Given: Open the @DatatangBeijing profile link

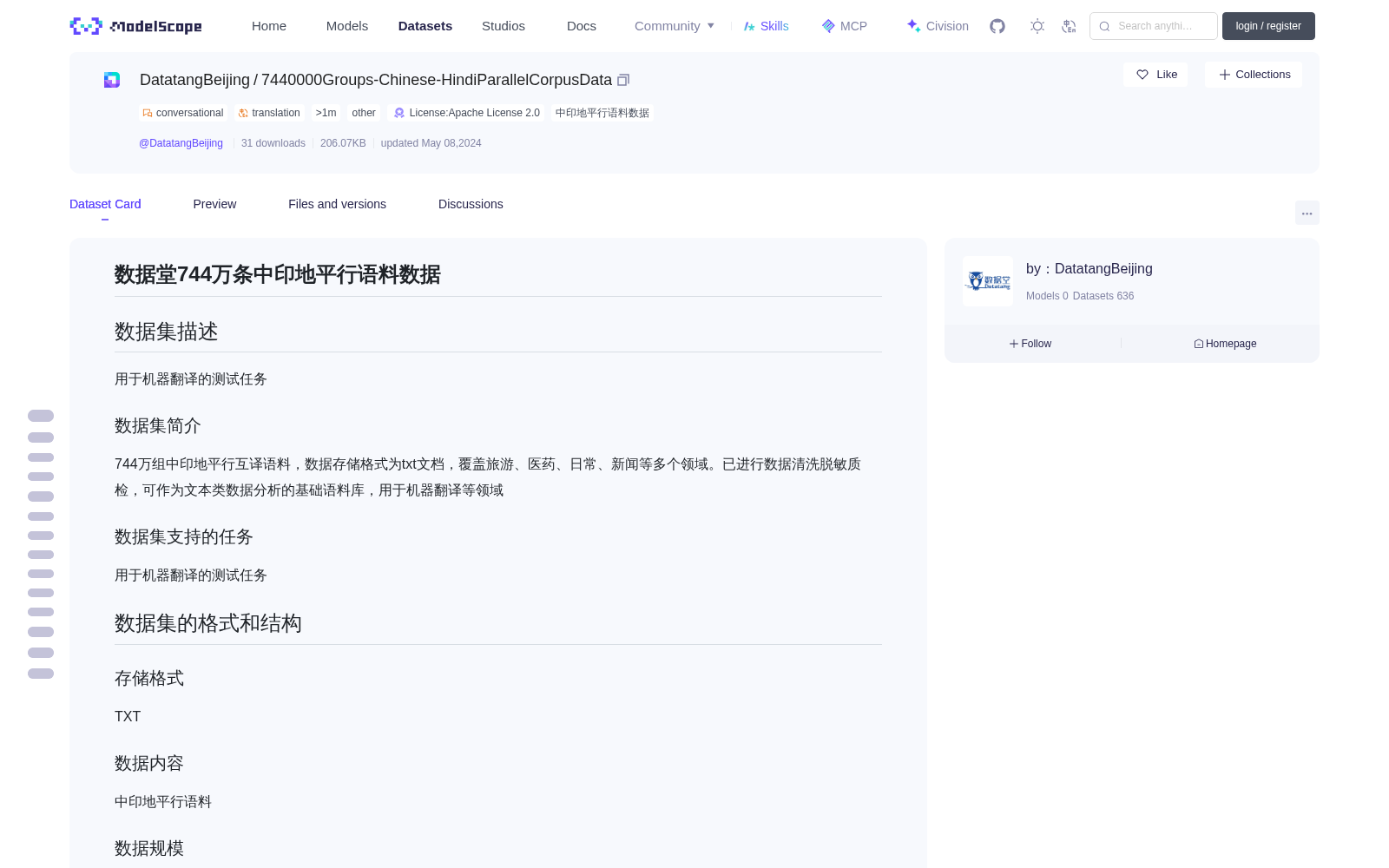Looking at the screenshot, I should tap(181, 143).
